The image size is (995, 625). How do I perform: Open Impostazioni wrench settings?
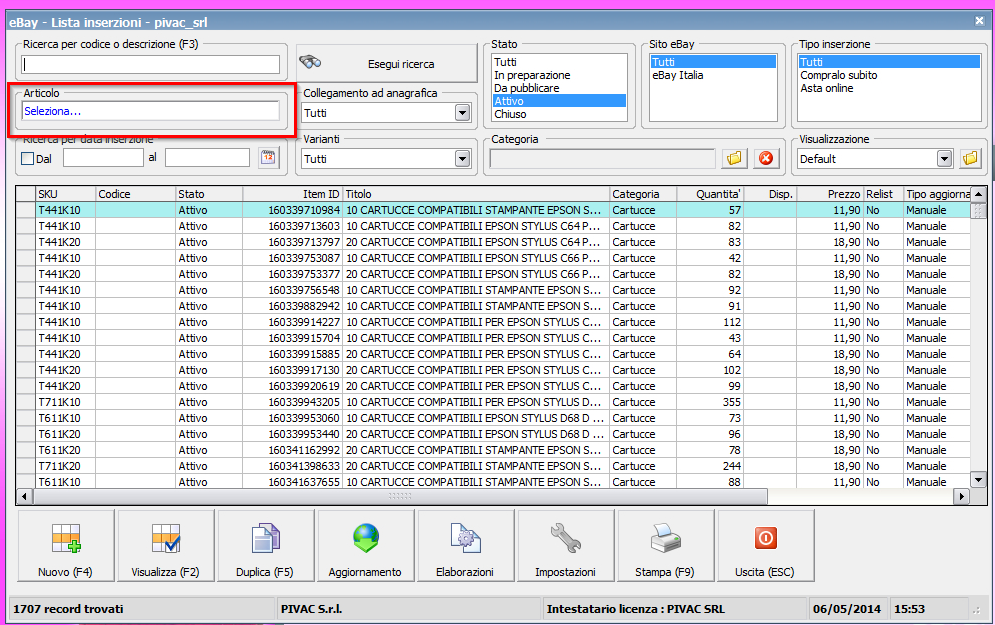tap(565, 545)
